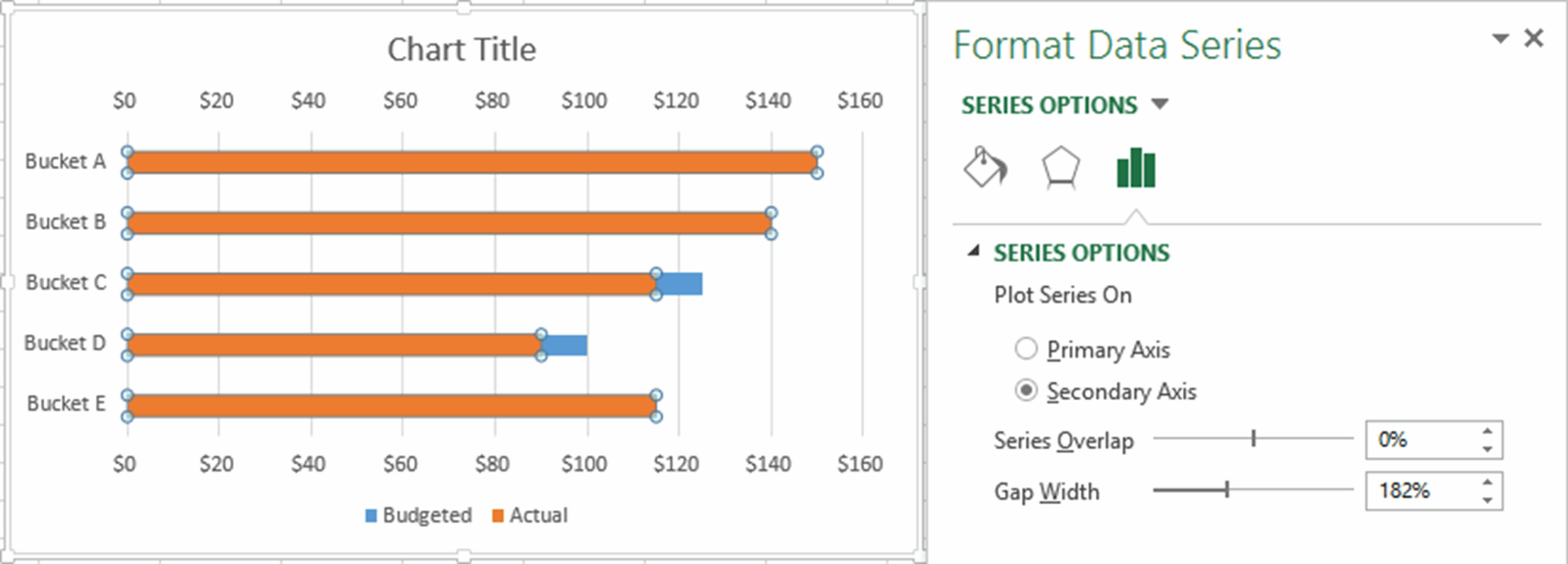The width and height of the screenshot is (1568, 564).
Task: Click the Gap Width slider handle
Action: click(x=1228, y=490)
